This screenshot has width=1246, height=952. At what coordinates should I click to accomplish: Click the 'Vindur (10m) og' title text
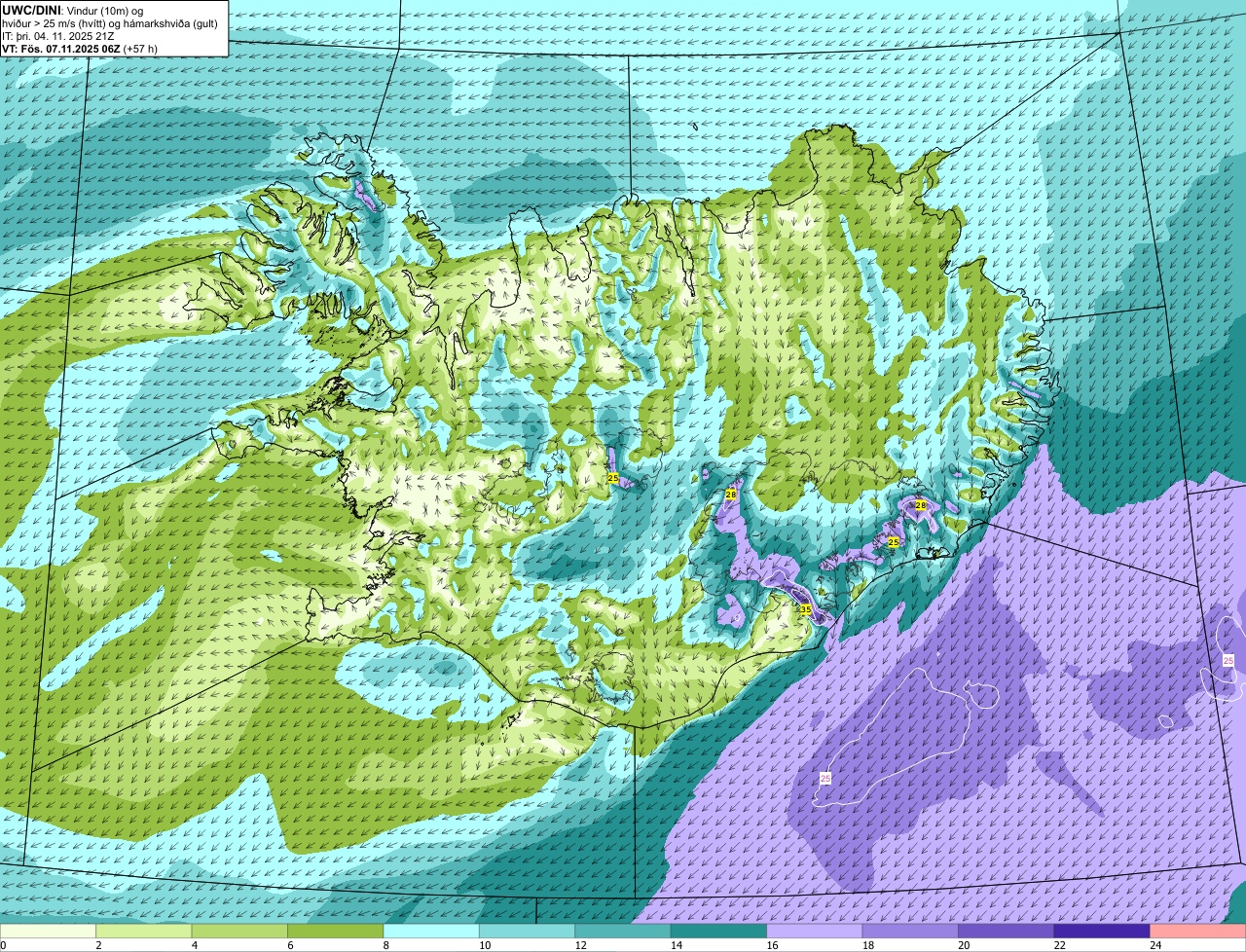point(104,10)
